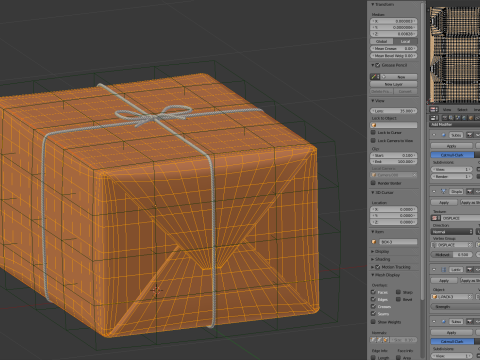
Task: Switch to the Render Layers properties tab icon
Action: (x=451, y=118)
